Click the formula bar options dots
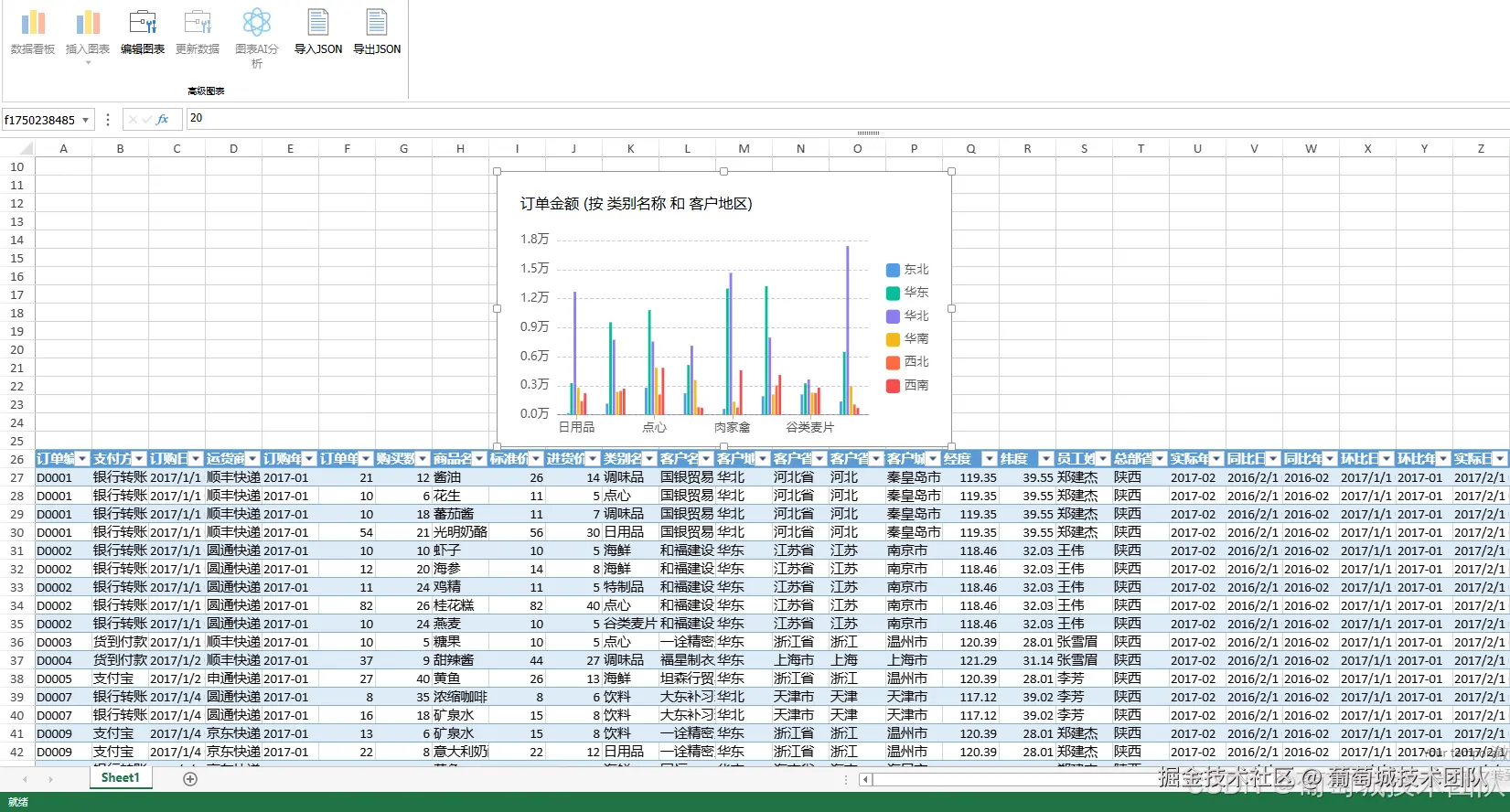 [x=108, y=120]
